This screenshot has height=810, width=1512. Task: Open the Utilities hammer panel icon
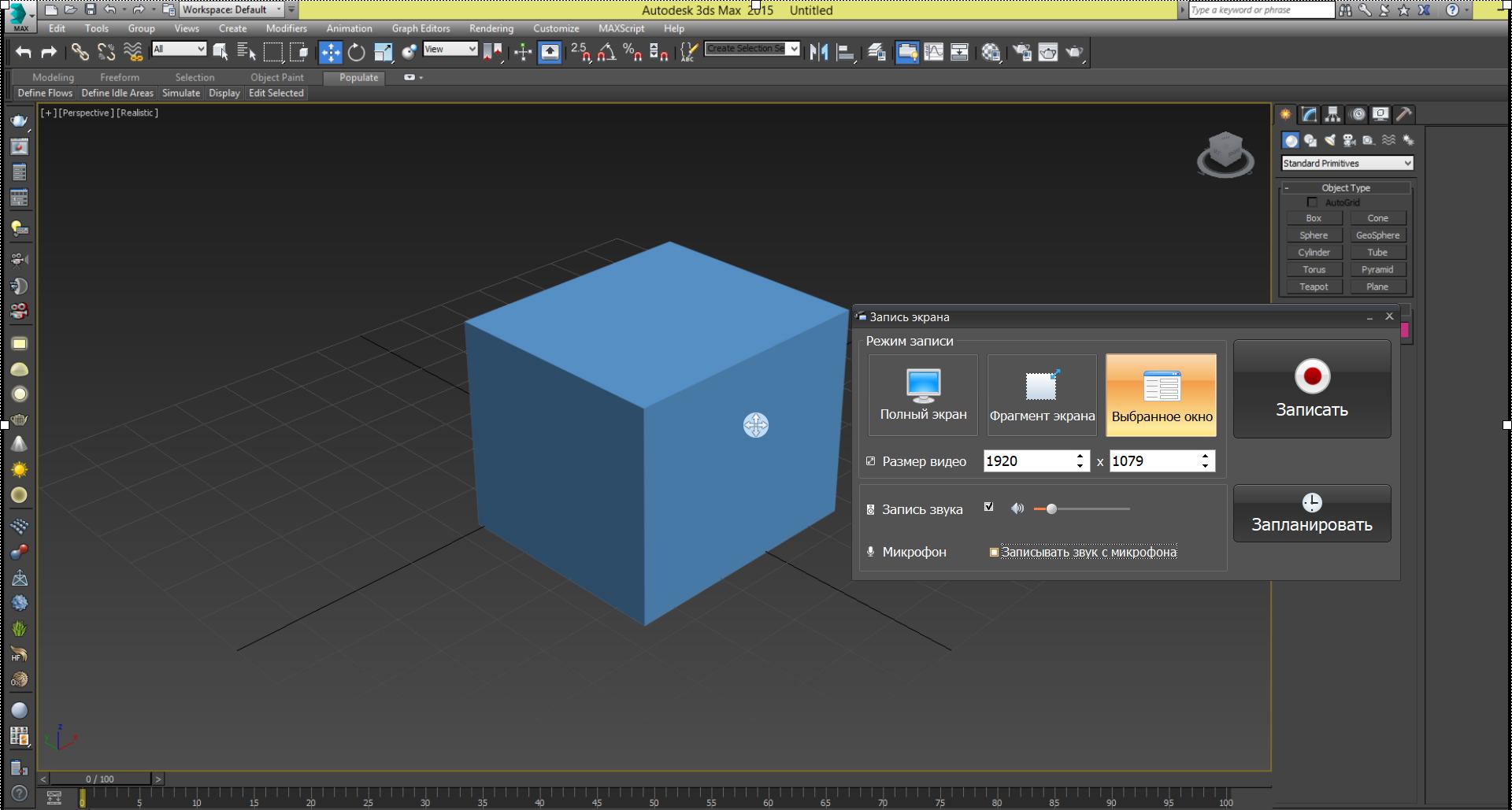tap(1403, 115)
